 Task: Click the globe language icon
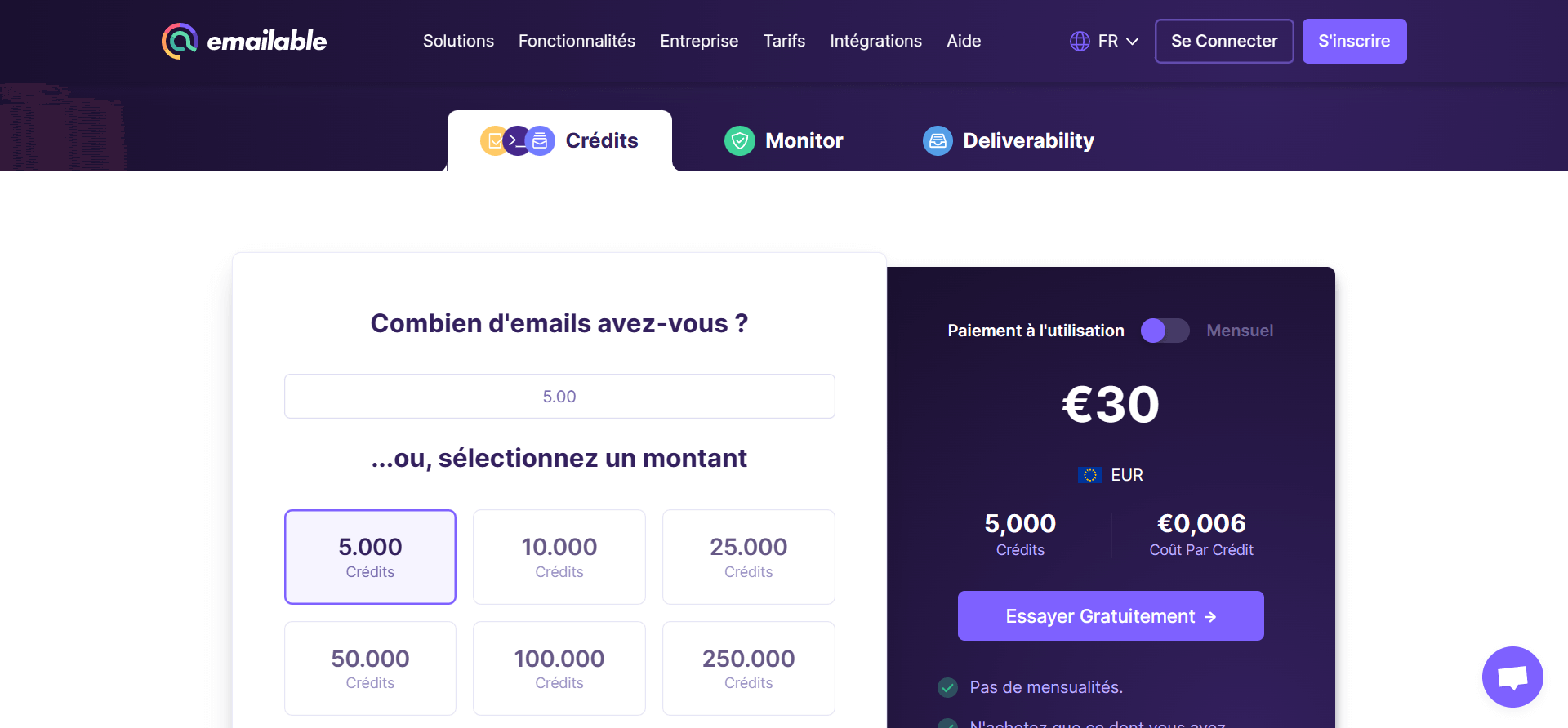point(1080,41)
